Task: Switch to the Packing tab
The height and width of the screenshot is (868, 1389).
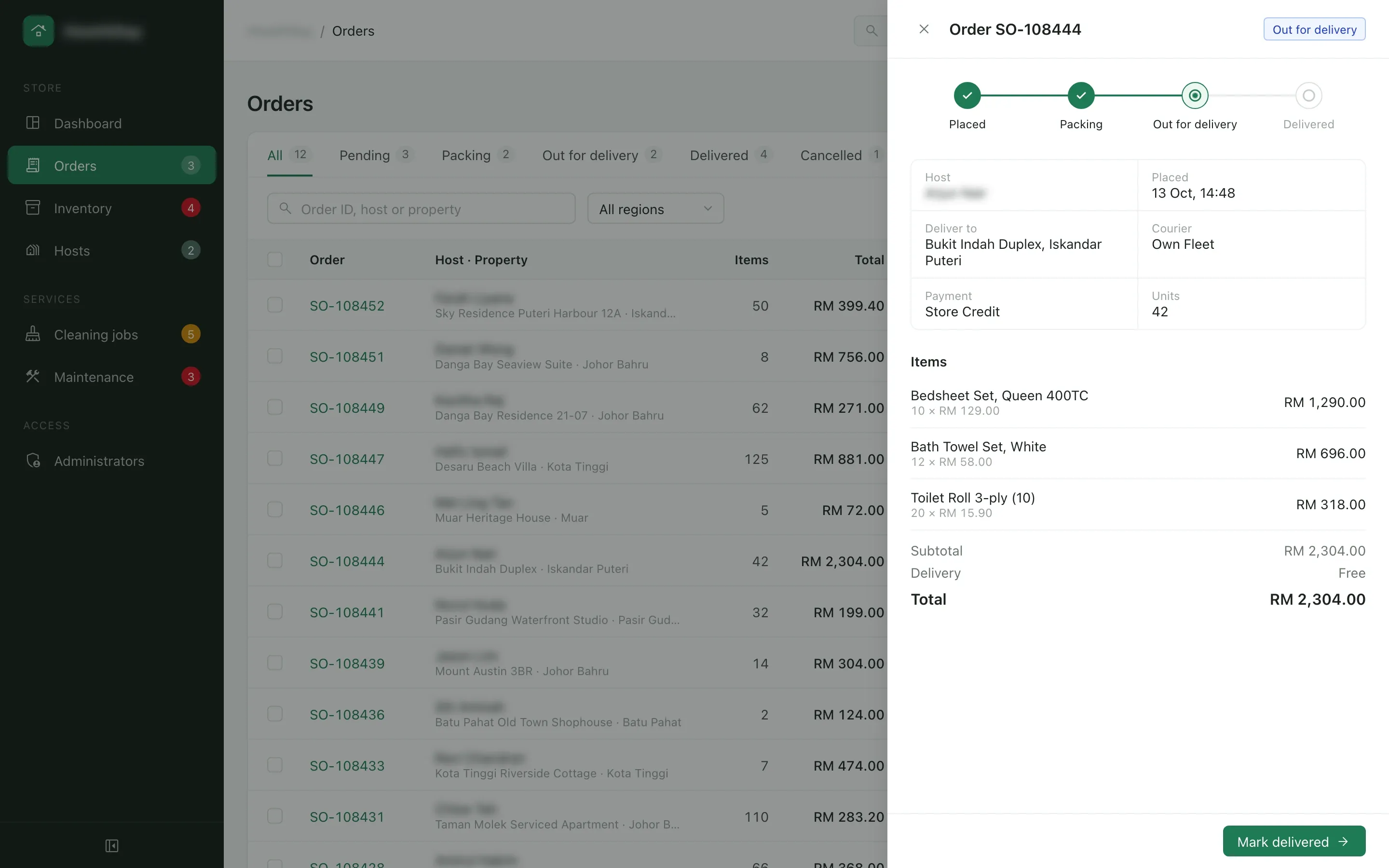Action: click(478, 155)
